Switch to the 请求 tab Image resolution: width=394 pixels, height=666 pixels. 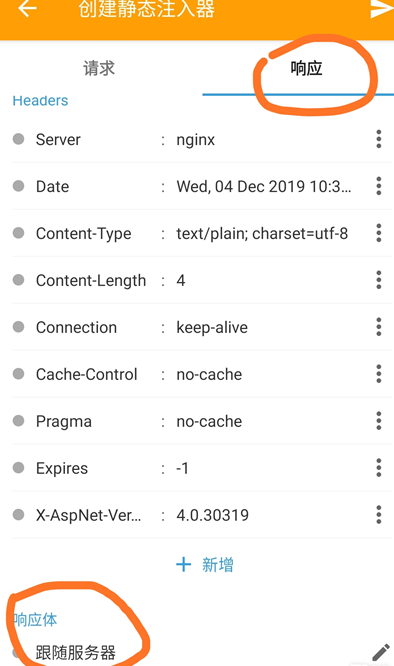(99, 68)
